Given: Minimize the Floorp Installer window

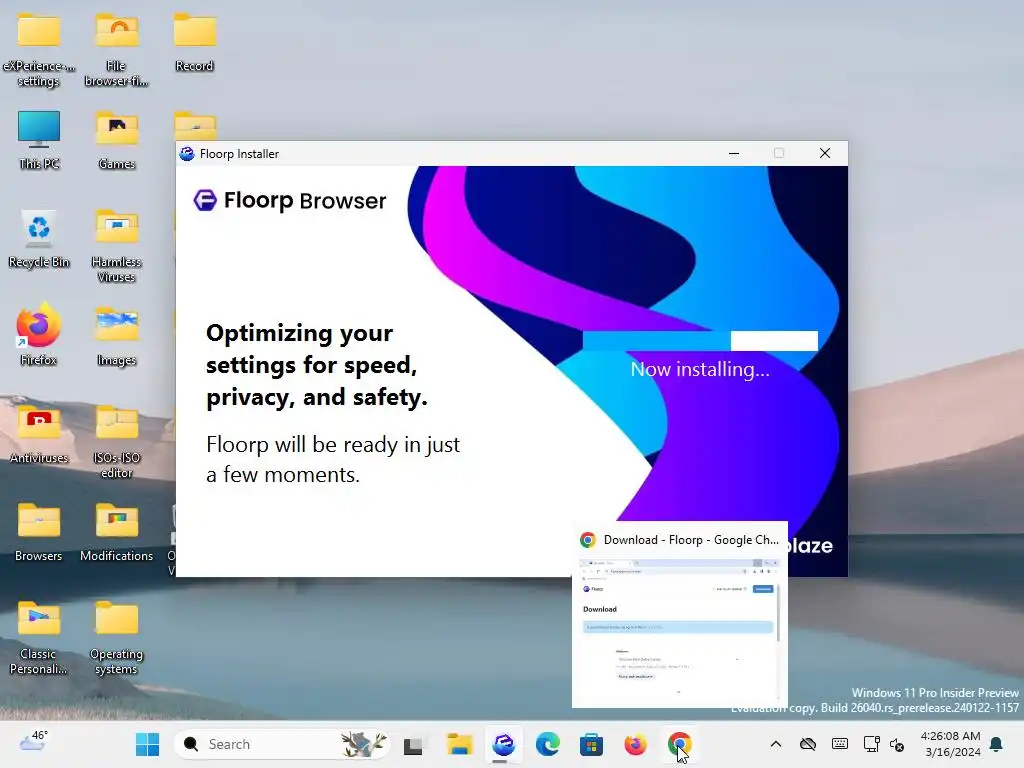Looking at the screenshot, I should coord(734,153).
